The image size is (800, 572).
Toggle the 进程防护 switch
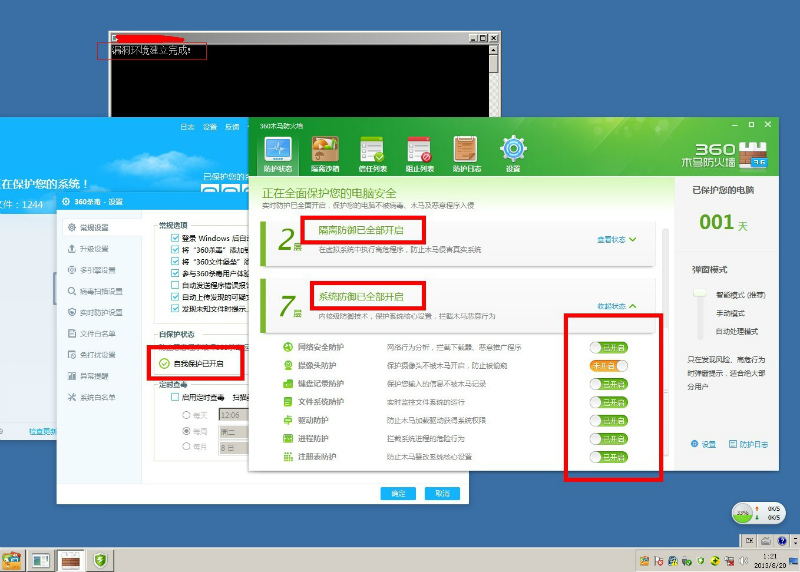[x=609, y=439]
